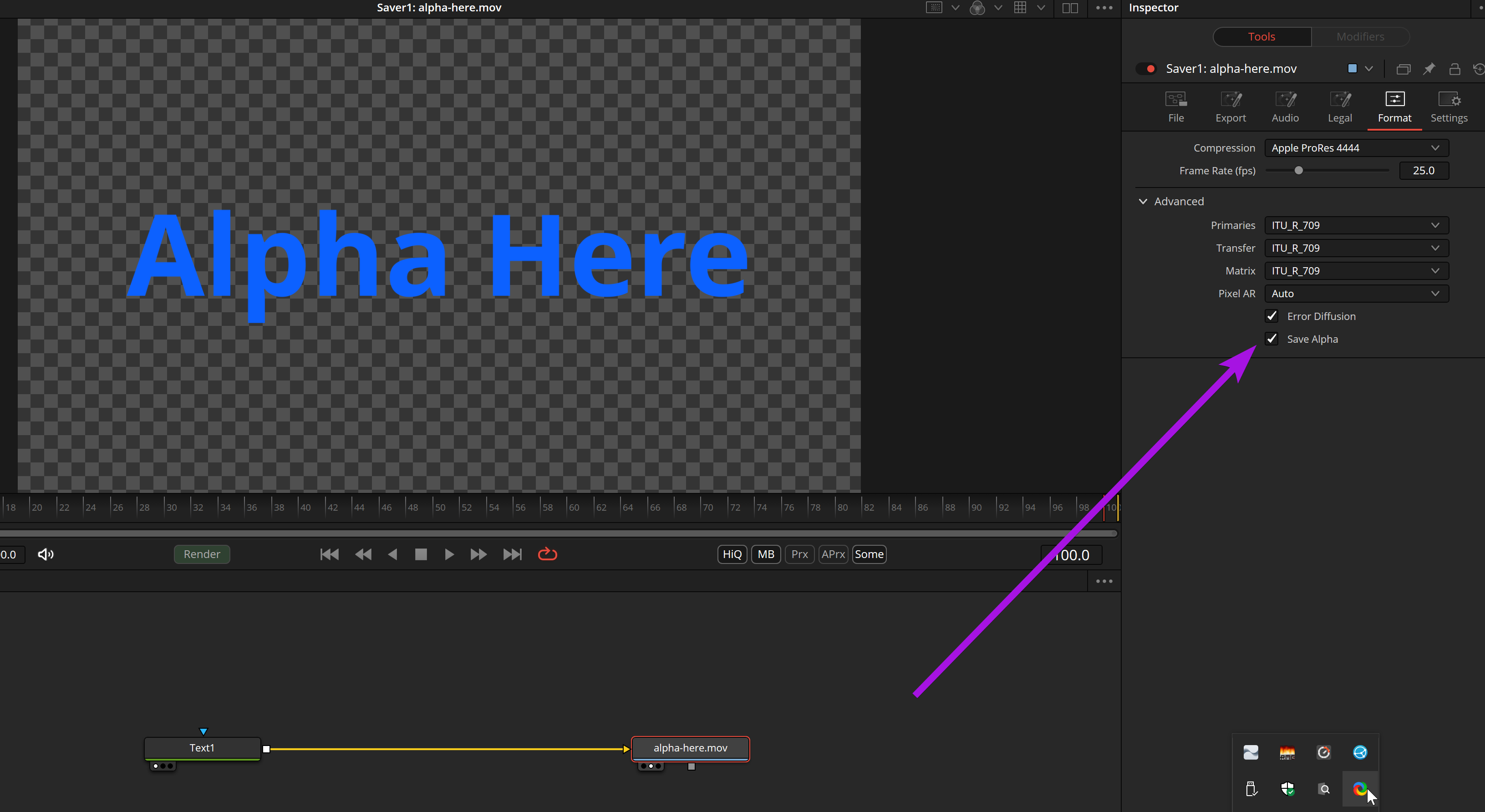The image size is (1485, 812).
Task: Open the color channel dropdown arrow
Action: point(998,8)
